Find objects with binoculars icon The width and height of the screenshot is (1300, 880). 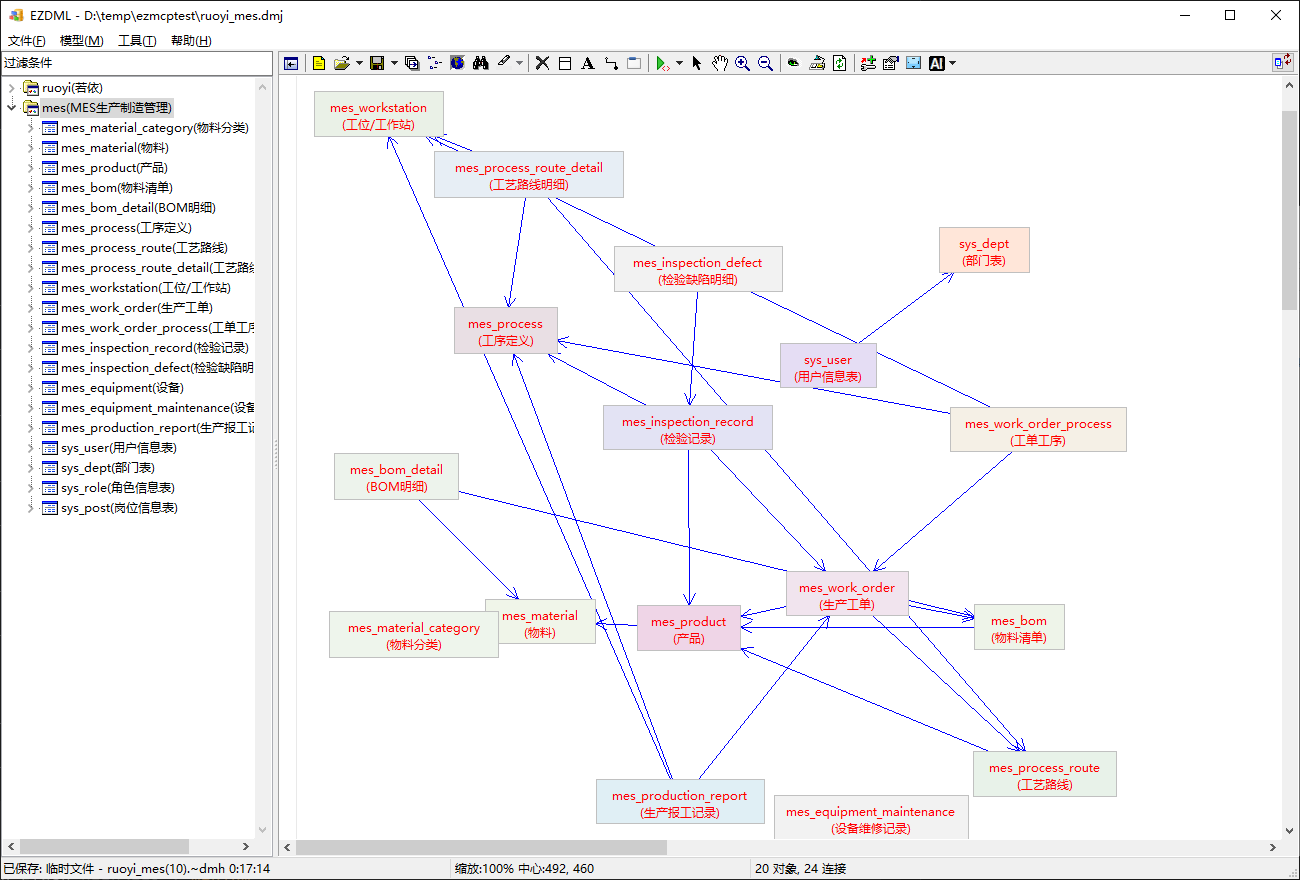click(x=481, y=63)
